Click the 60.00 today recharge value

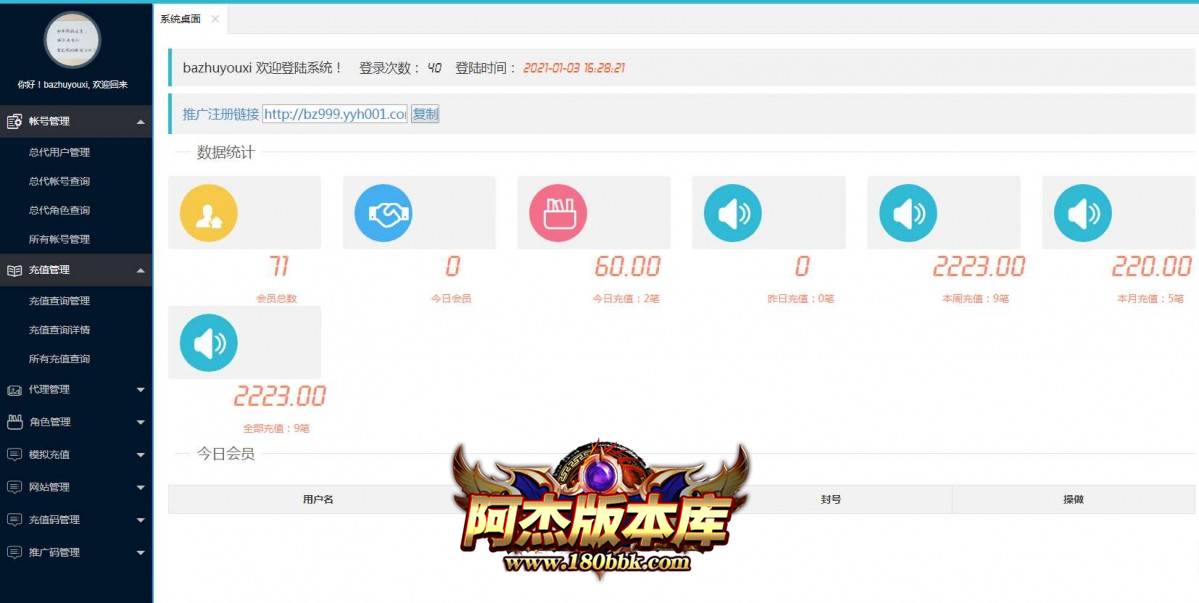point(627,267)
